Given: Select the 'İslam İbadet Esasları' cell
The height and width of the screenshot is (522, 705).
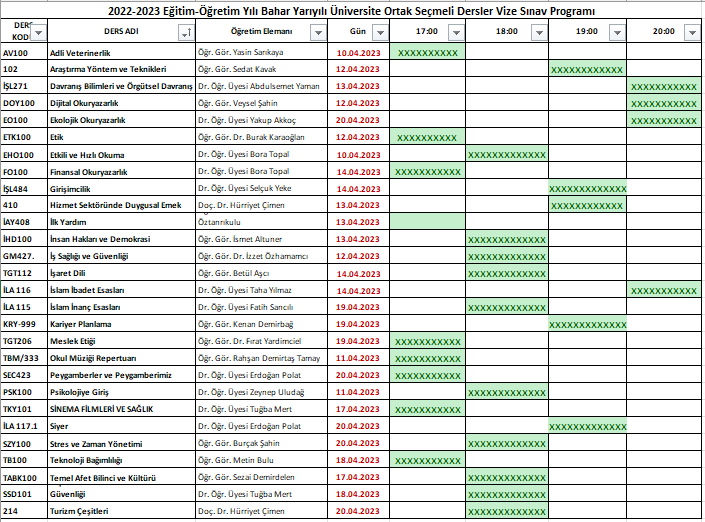Looking at the screenshot, I should coord(121,290).
